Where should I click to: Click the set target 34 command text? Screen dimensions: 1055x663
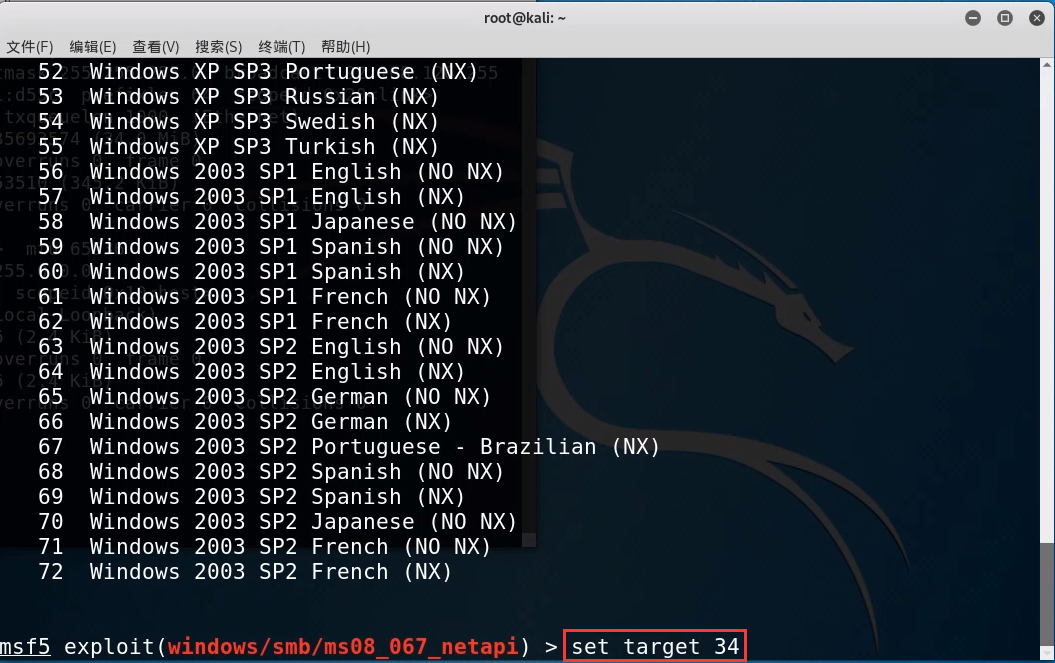coord(655,646)
